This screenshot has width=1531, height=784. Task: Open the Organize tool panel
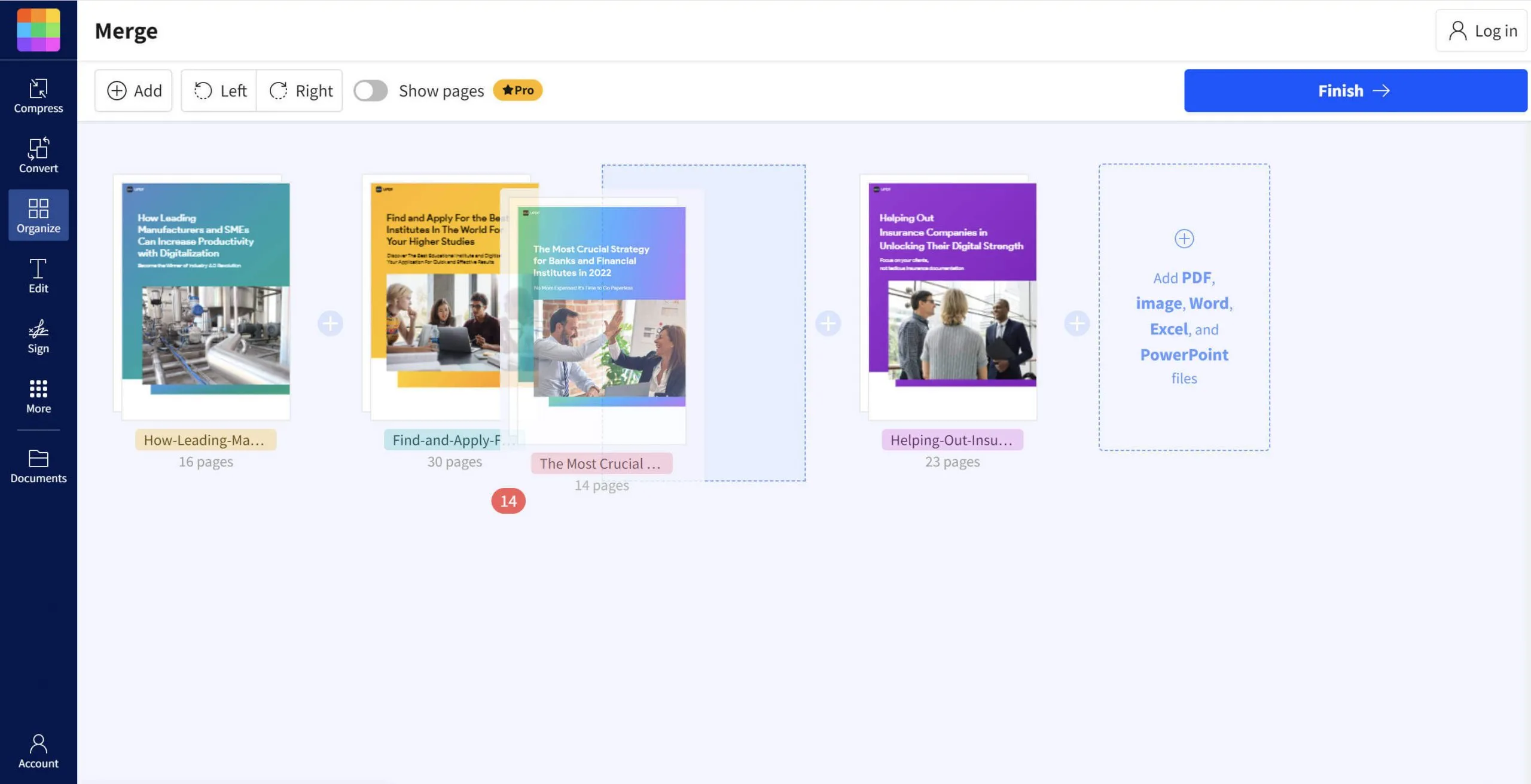(x=38, y=215)
